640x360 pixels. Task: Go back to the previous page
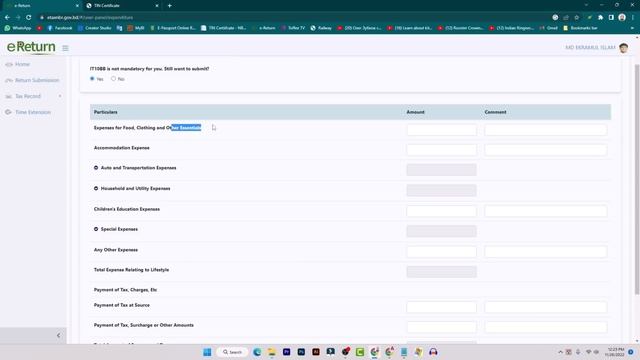[7, 18]
